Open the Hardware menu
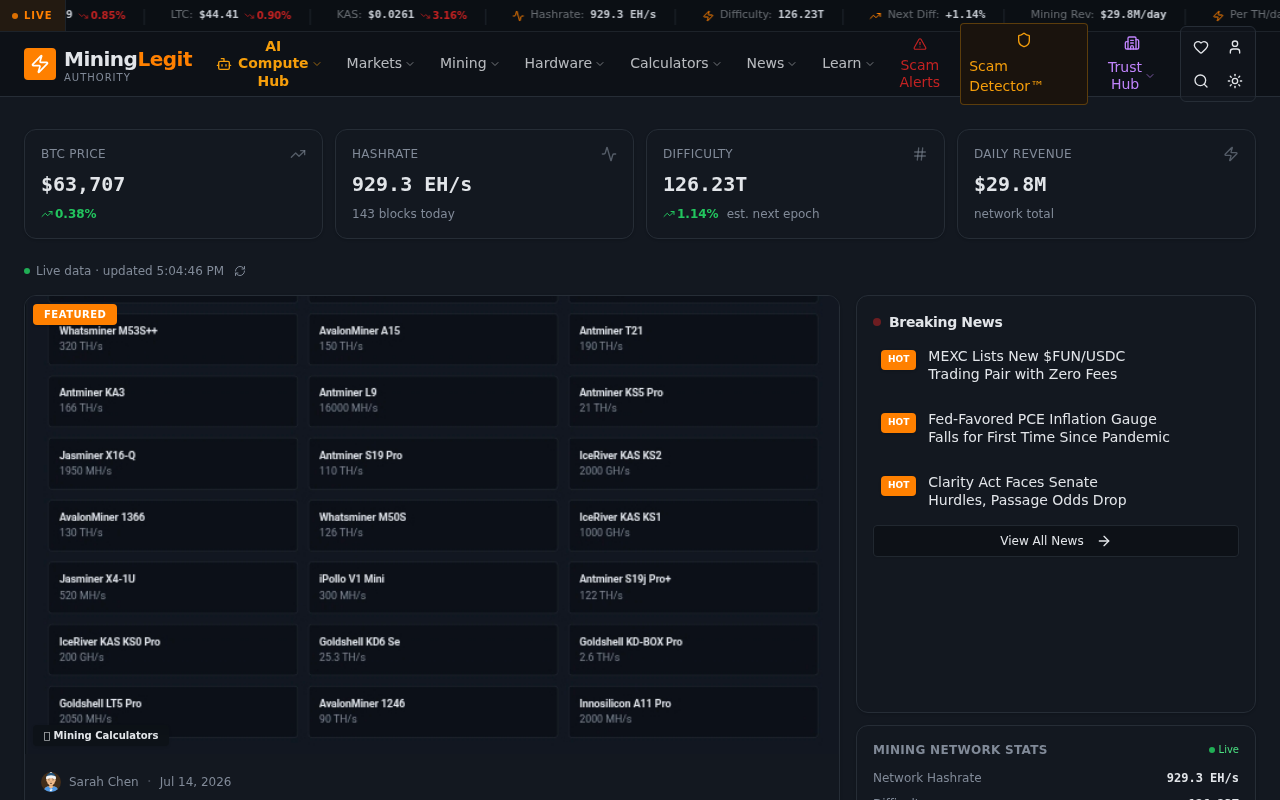This screenshot has height=800, width=1280. click(564, 63)
